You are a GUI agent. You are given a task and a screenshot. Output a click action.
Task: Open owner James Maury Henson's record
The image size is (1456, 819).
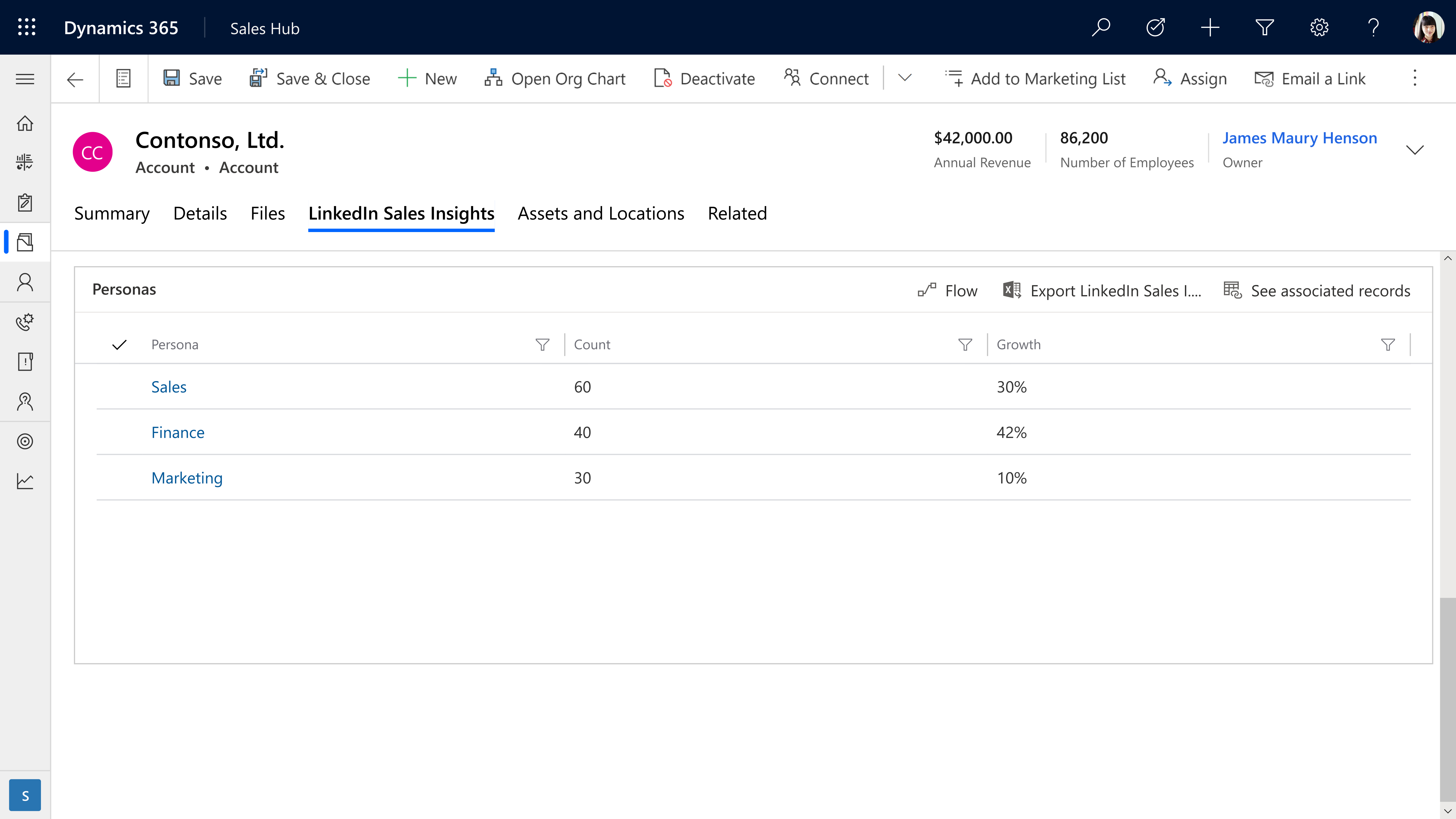click(x=1300, y=137)
